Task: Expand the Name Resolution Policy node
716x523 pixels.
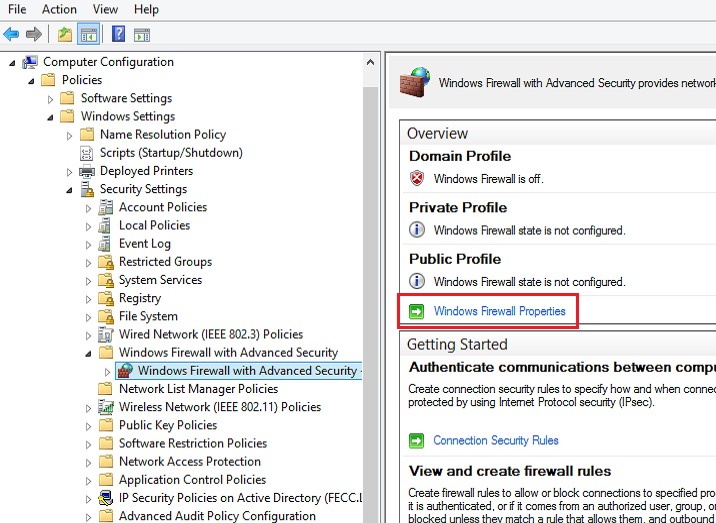Action: (69, 135)
